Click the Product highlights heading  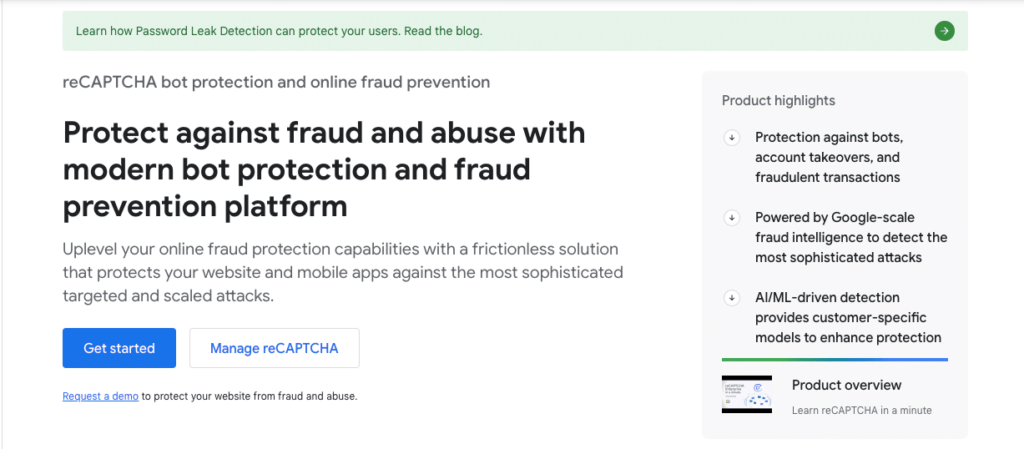point(778,101)
